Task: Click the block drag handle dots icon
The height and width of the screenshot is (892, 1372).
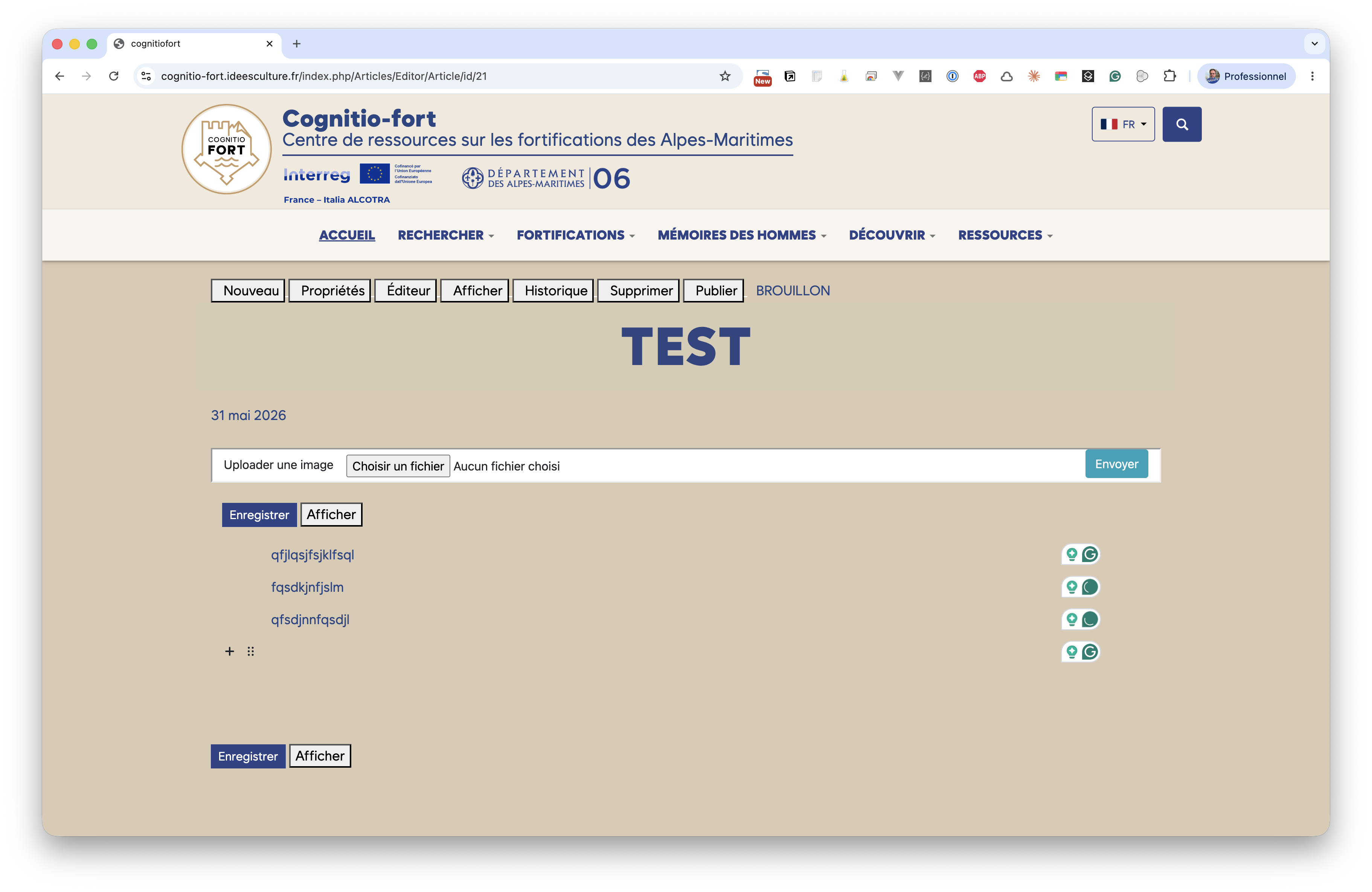Action: tap(251, 652)
